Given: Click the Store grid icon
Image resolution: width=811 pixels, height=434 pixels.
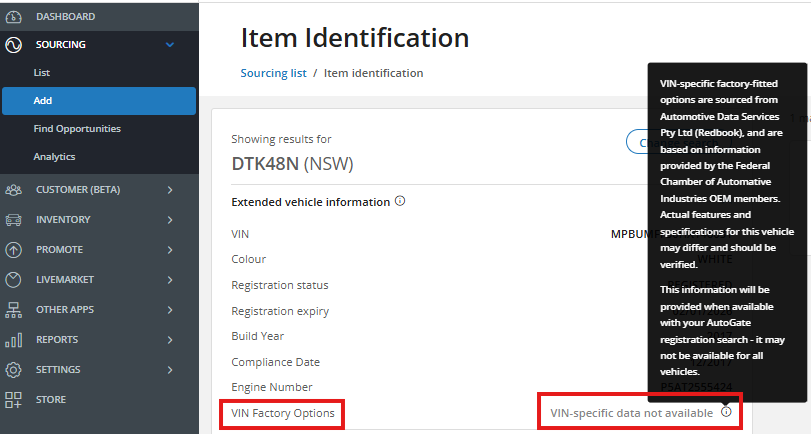Looking at the screenshot, I should [x=14, y=399].
